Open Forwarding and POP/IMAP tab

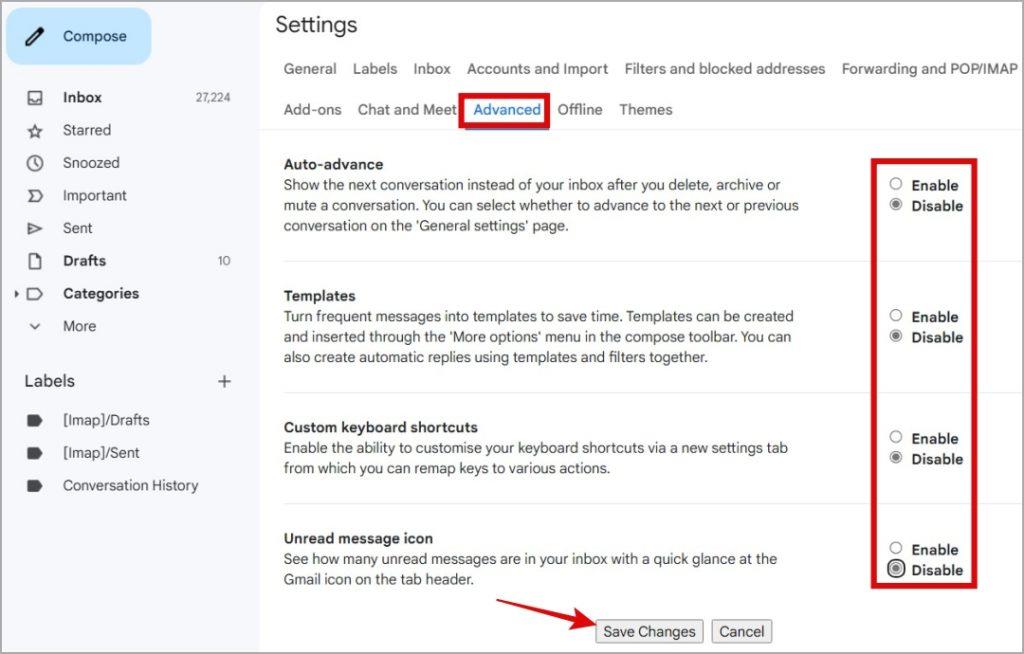[x=929, y=69]
